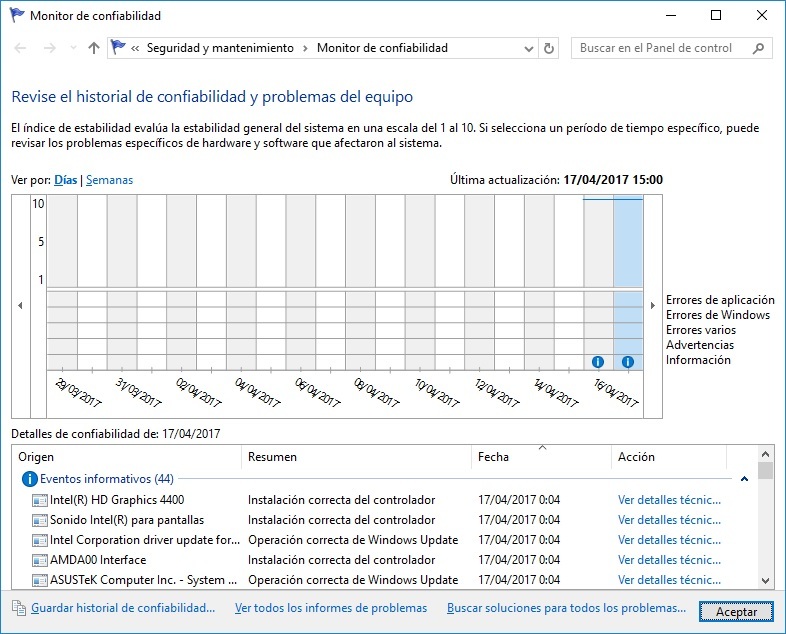Viewport: 786px width, 634px height.
Task: Click the Intel(R) HD Graphics 4400 row icon
Action: [40, 500]
